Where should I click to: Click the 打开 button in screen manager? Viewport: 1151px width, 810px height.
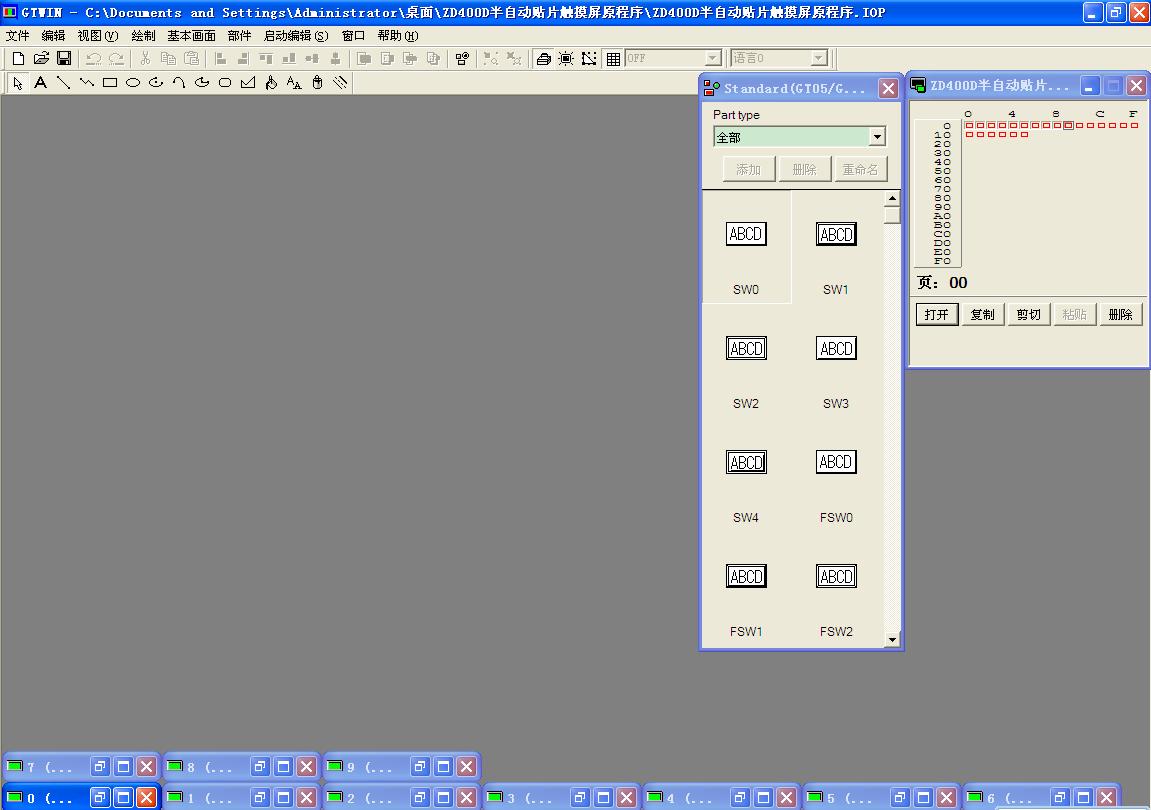[937, 314]
